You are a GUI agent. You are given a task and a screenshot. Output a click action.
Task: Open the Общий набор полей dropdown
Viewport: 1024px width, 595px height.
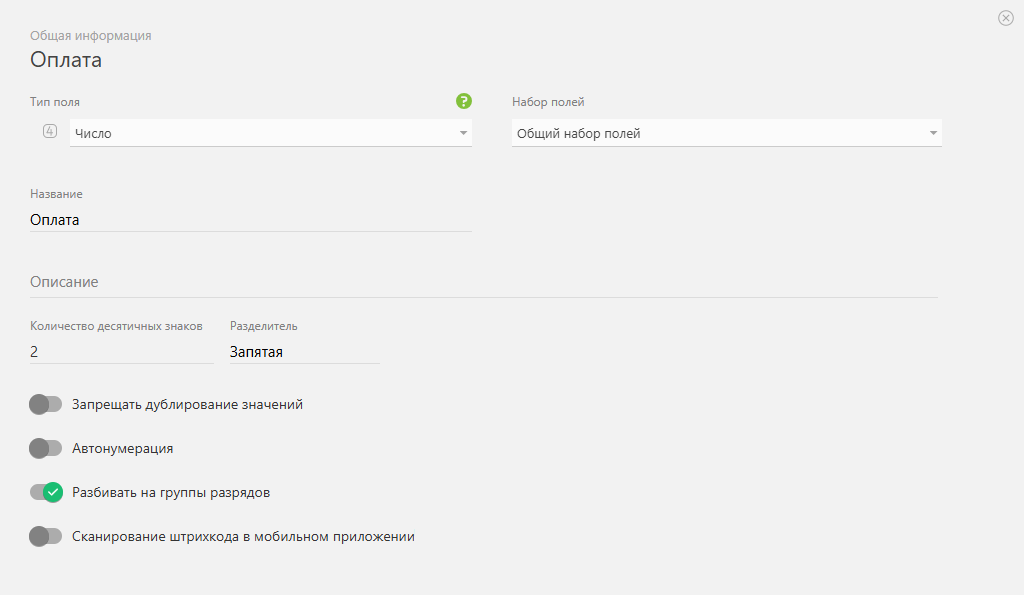coord(726,133)
